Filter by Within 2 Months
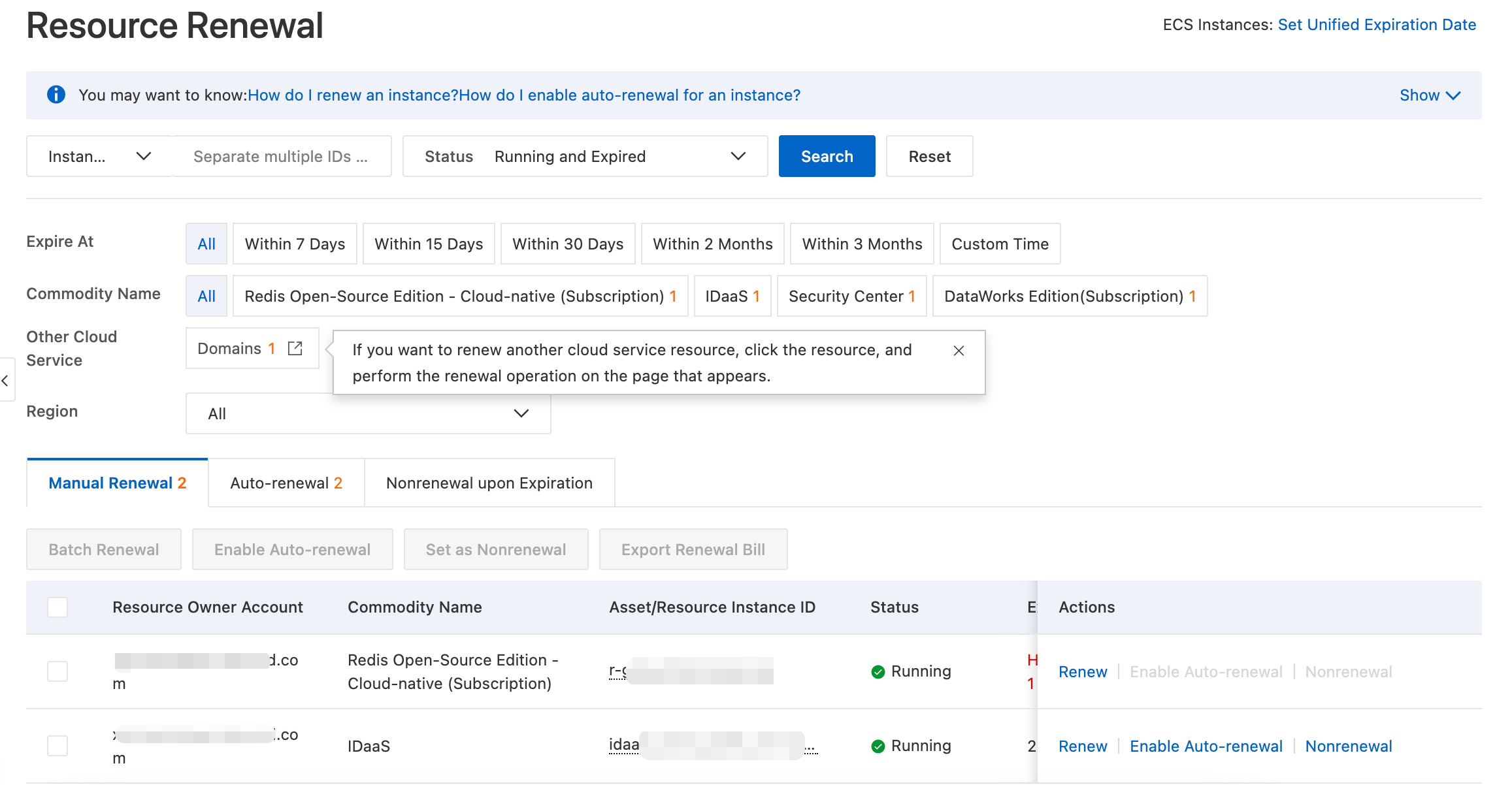Viewport: 1512px width, 785px height. (713, 244)
